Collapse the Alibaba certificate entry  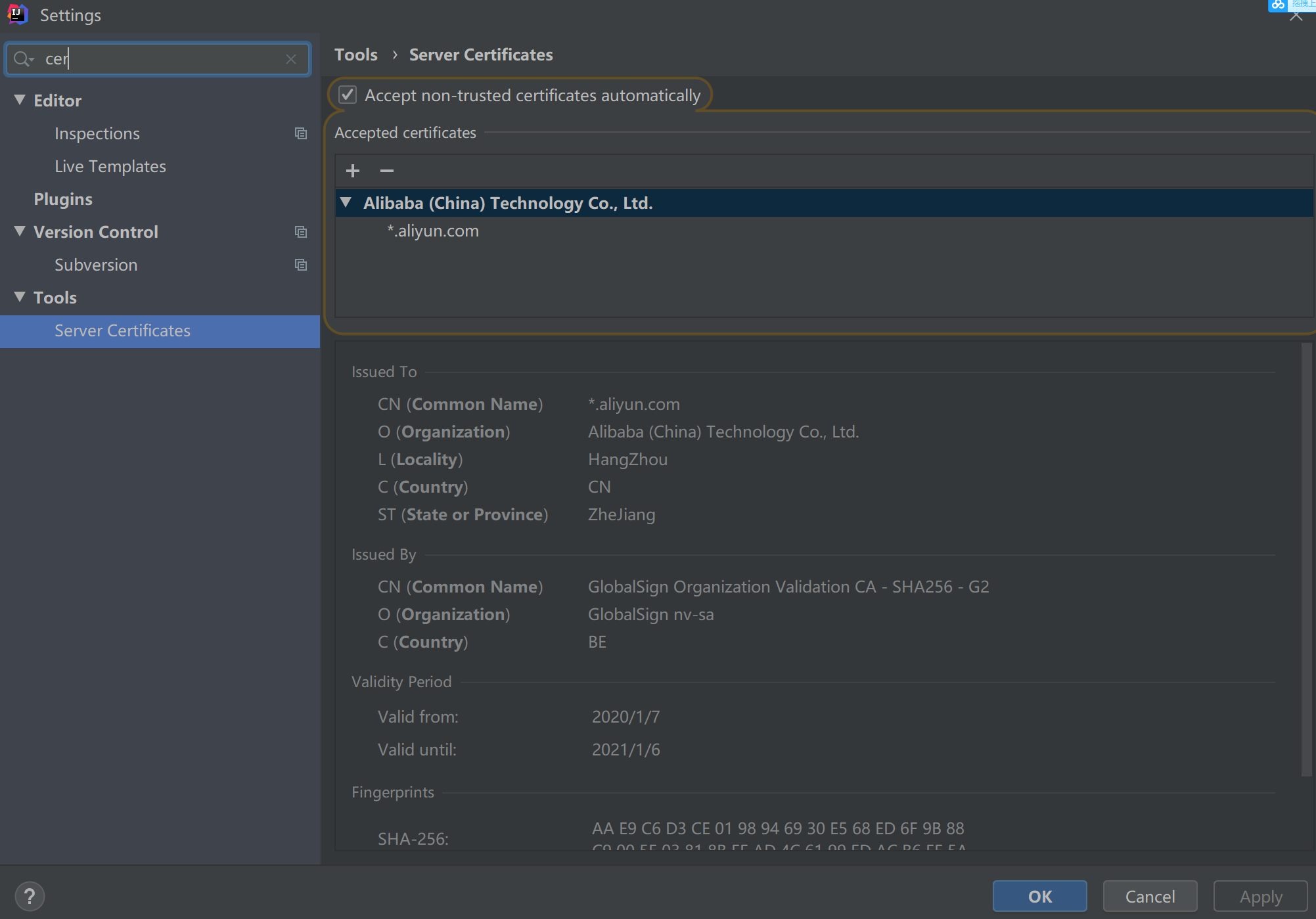point(347,202)
